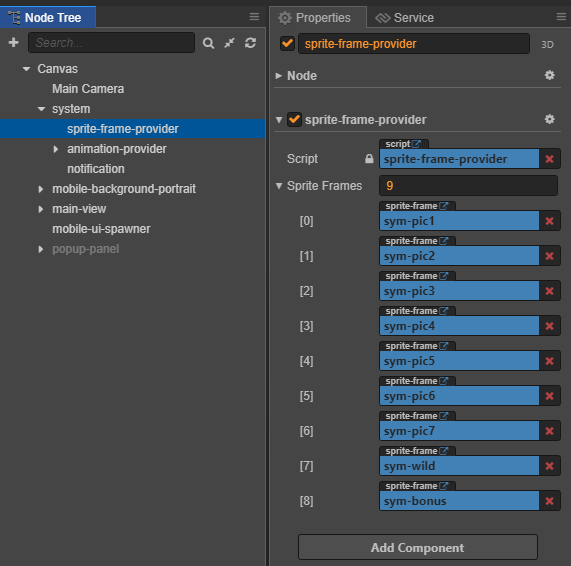Open the Node Tree panel hamburger menu

click(x=254, y=17)
